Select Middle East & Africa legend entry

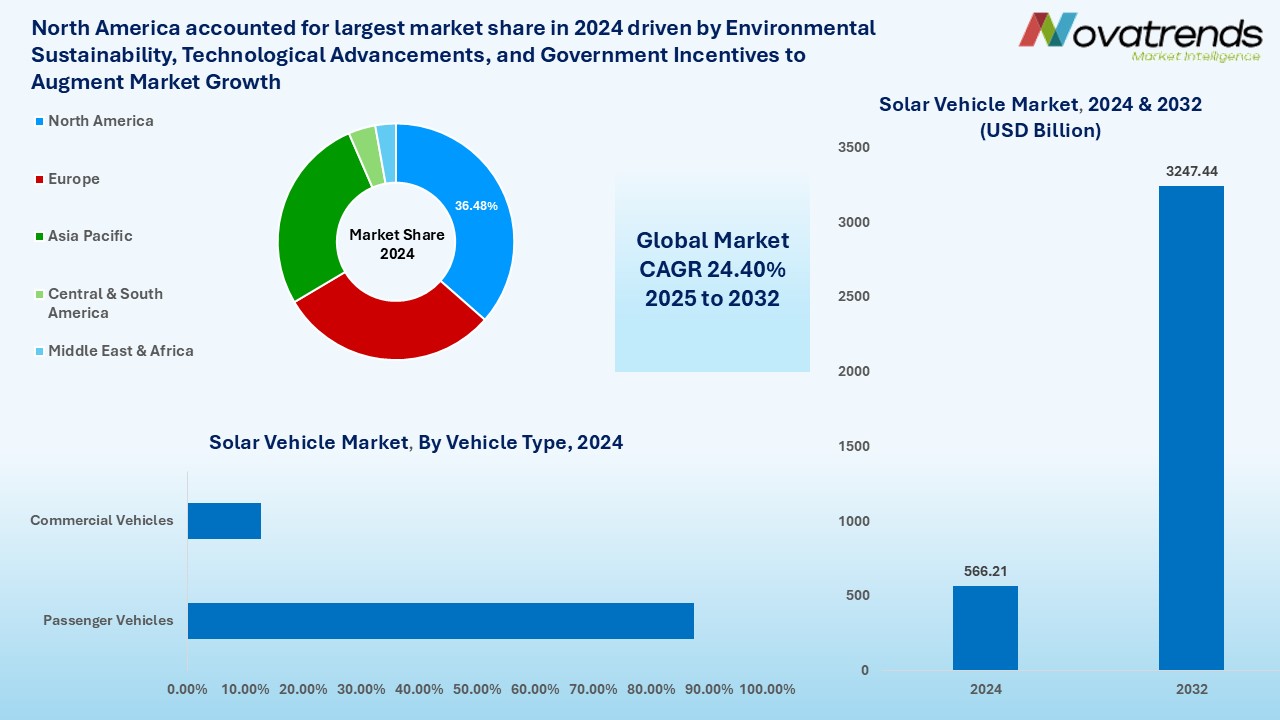(120, 351)
